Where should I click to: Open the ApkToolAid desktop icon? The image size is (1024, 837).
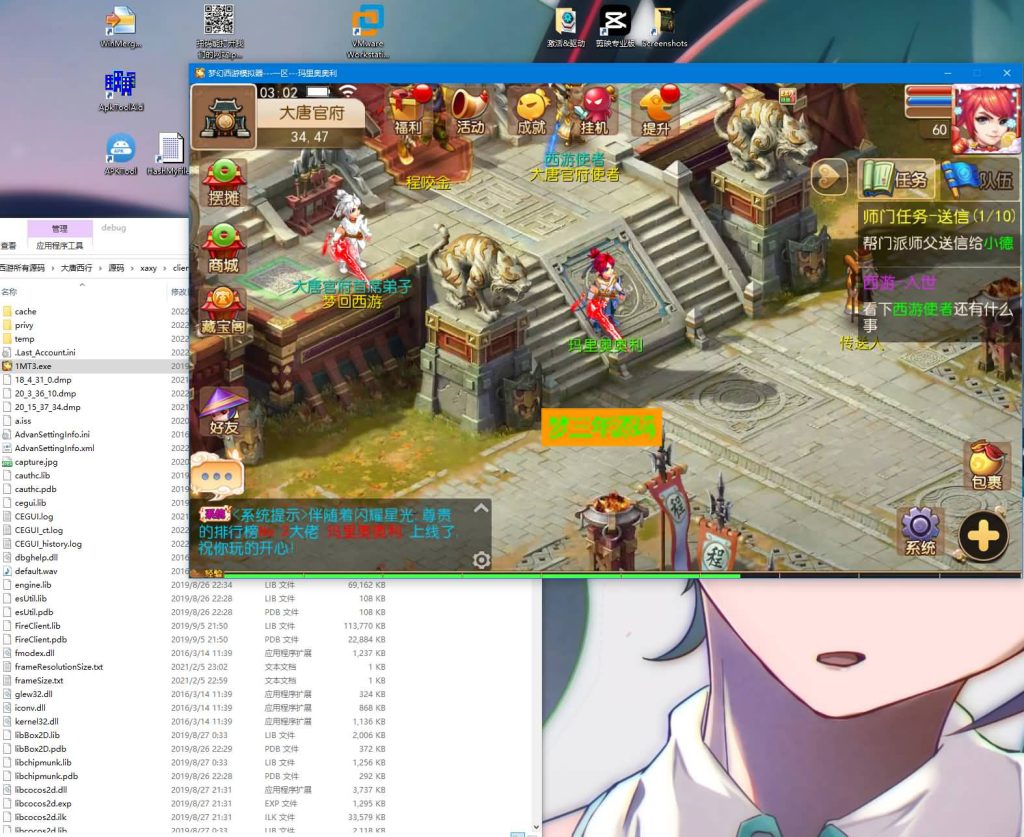121,90
